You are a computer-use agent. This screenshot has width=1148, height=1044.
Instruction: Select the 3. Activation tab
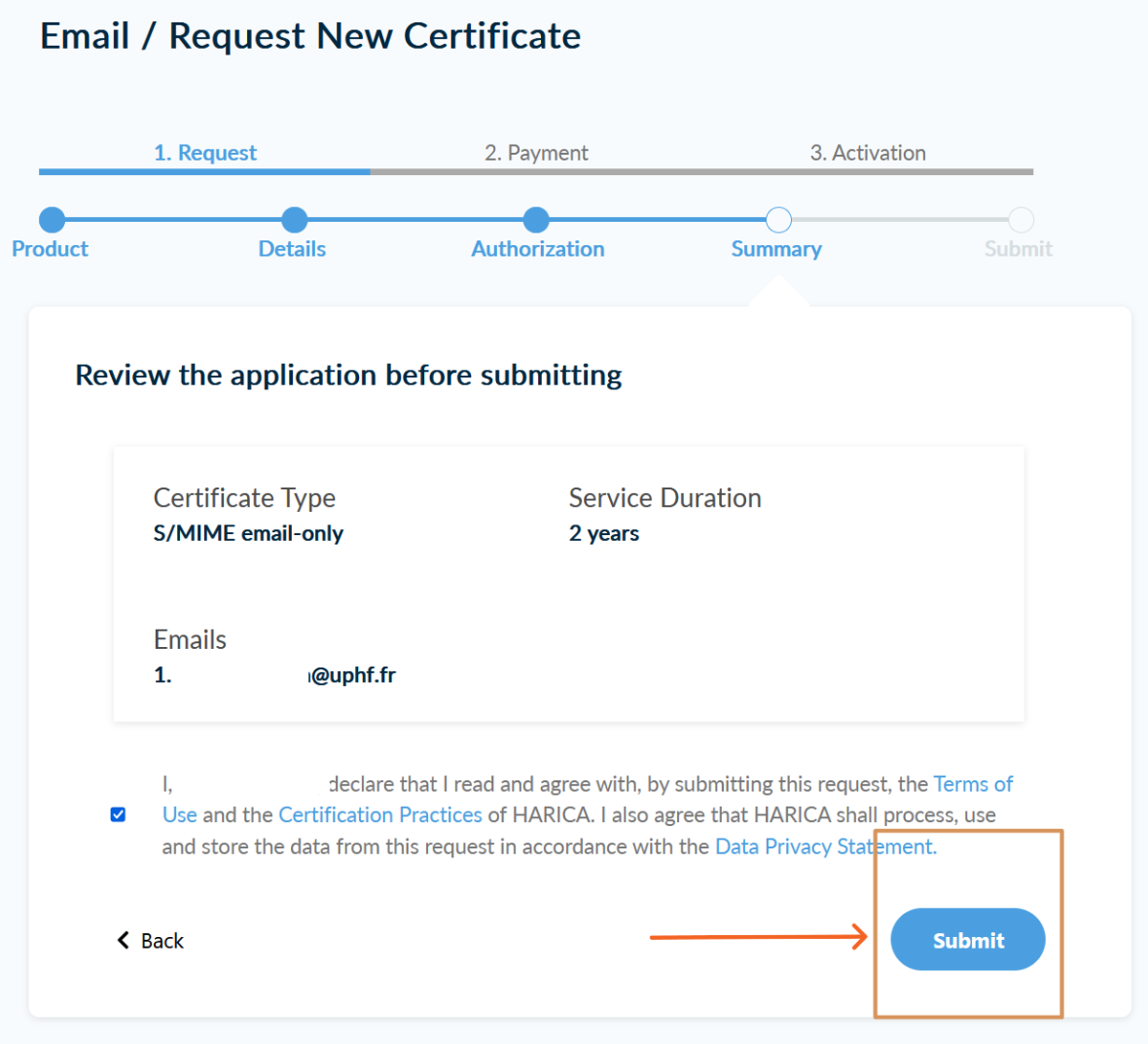[x=868, y=153]
